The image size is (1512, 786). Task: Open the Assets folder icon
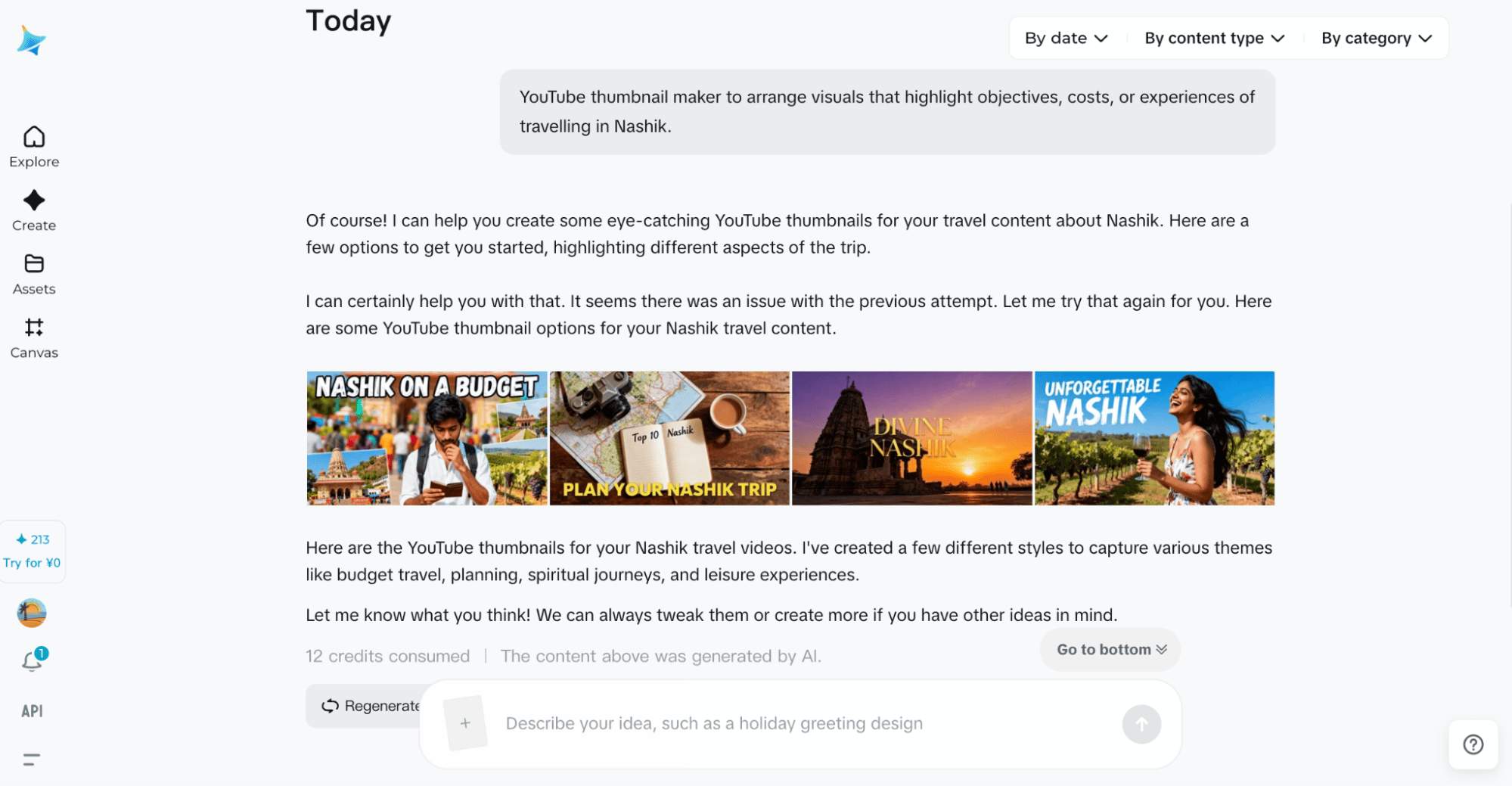tap(34, 264)
